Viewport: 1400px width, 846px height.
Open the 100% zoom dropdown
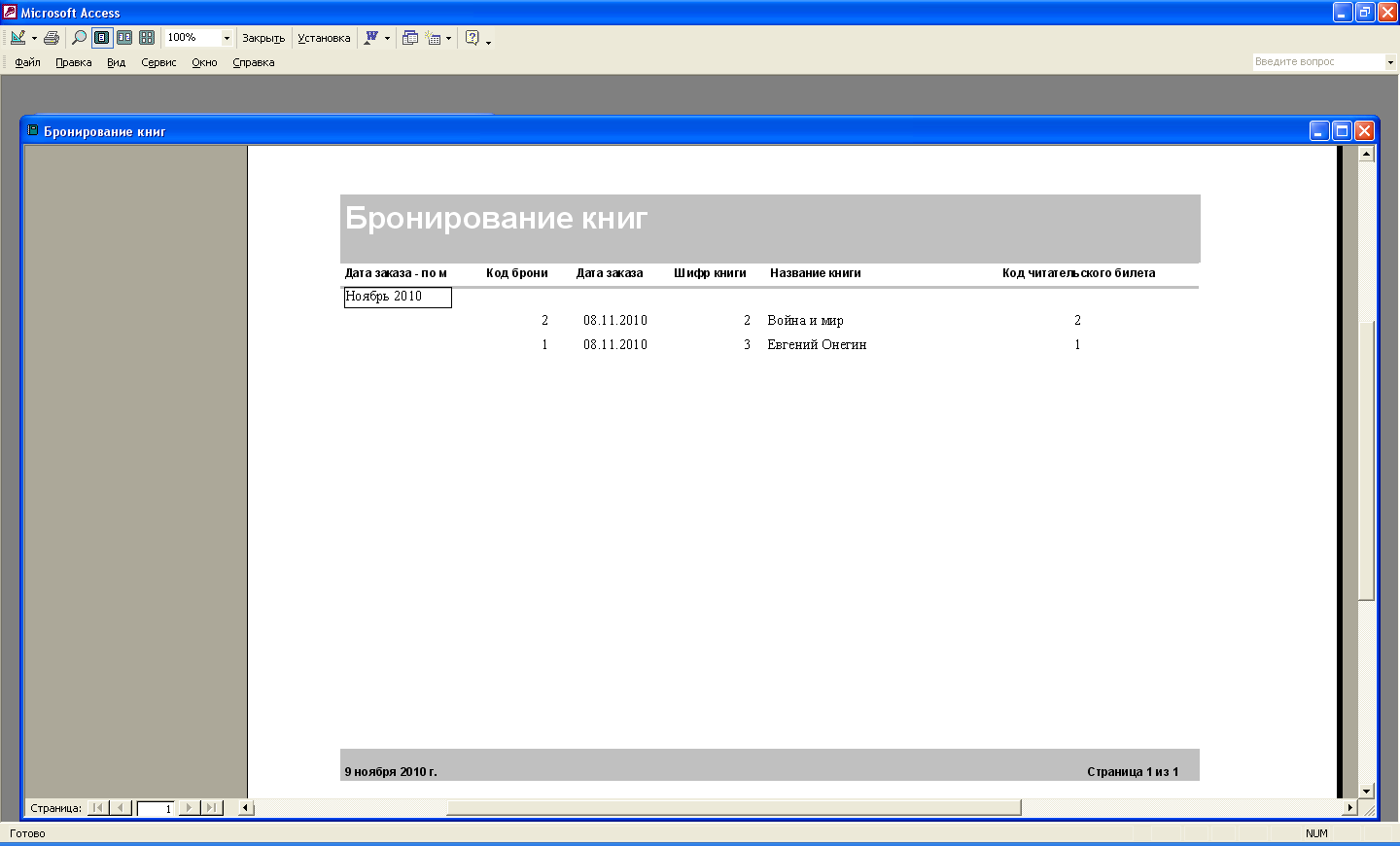[227, 38]
